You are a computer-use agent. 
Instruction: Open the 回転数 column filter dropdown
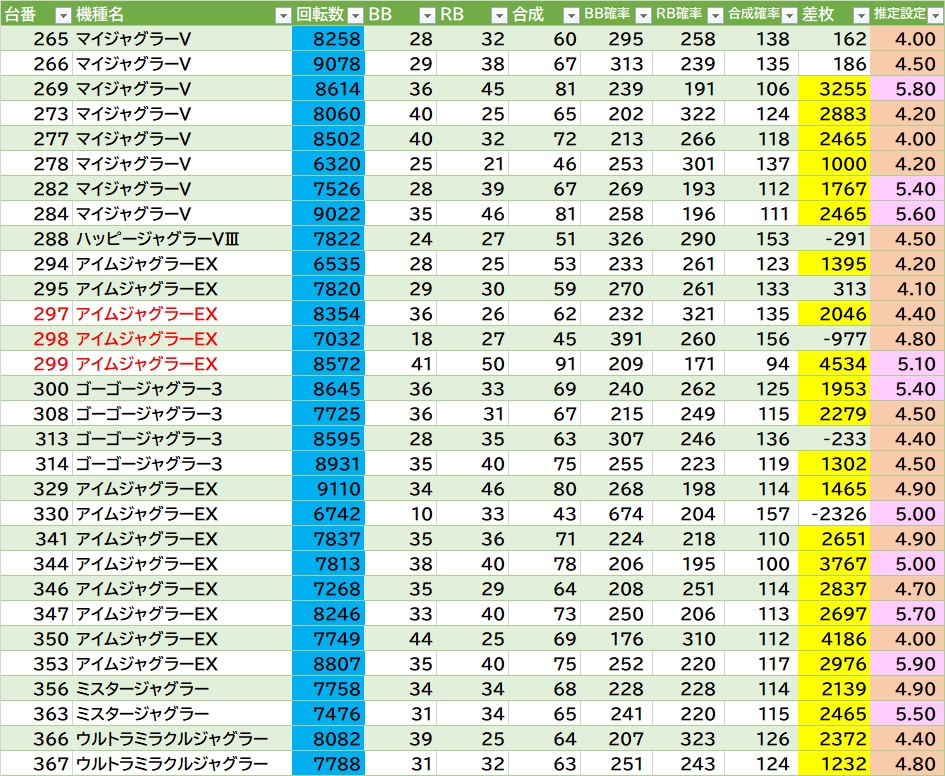[356, 16]
